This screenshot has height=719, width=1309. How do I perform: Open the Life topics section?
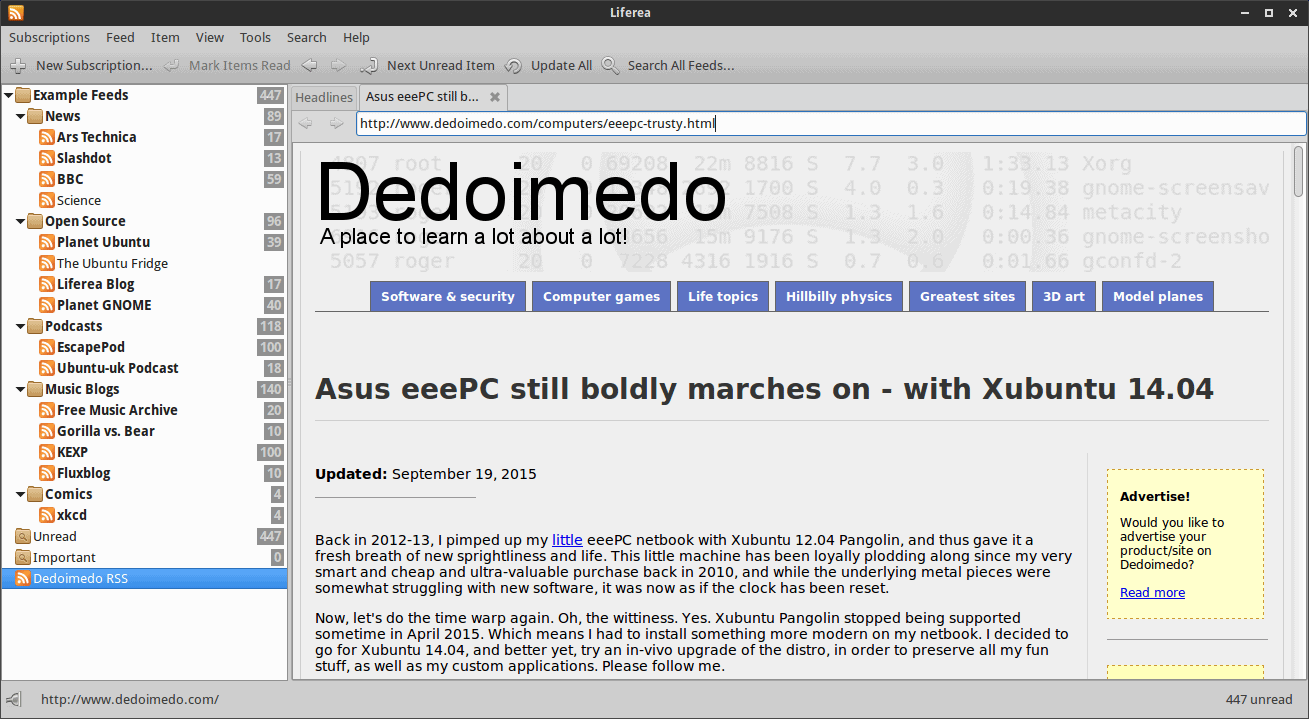723,296
